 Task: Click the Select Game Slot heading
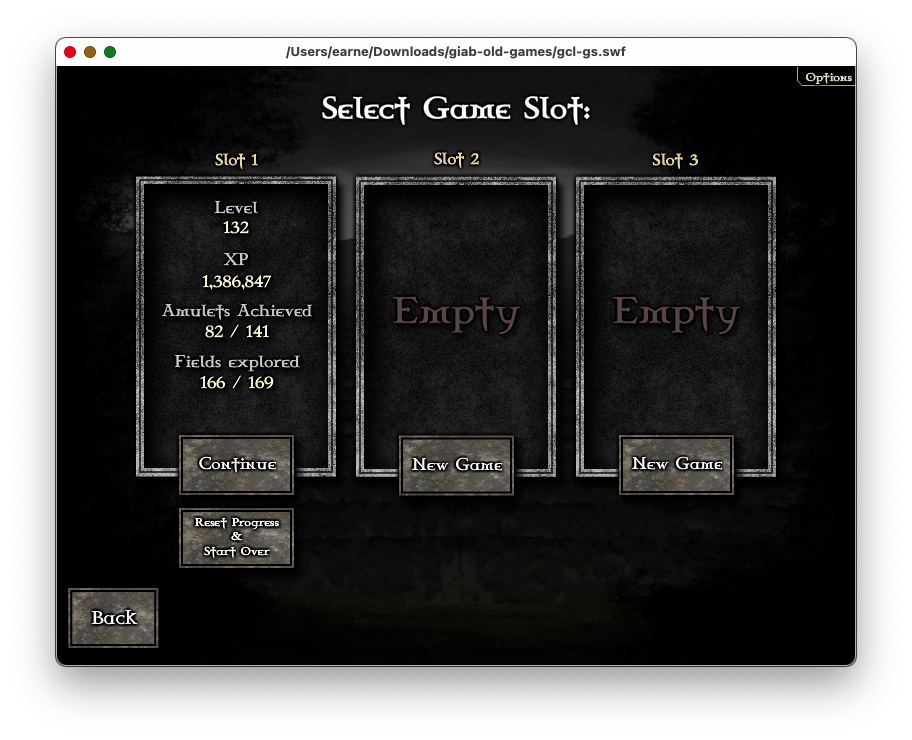click(456, 109)
